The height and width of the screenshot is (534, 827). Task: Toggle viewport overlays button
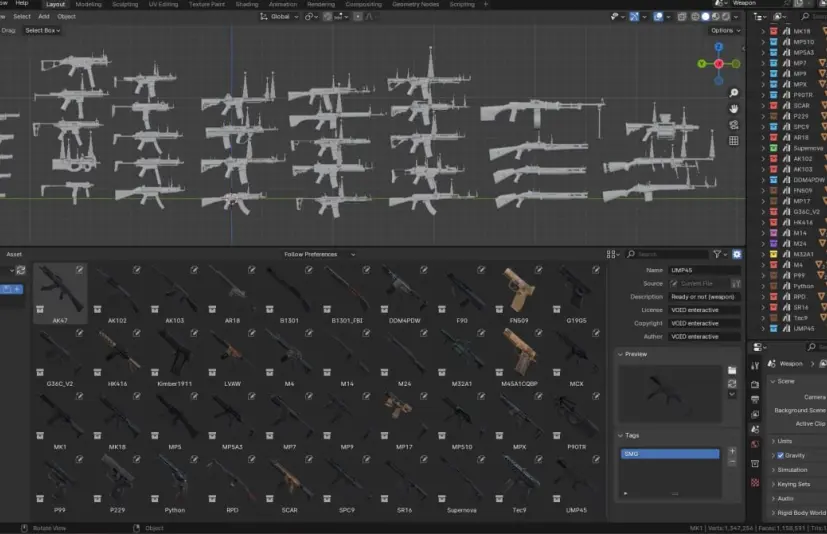pos(658,17)
